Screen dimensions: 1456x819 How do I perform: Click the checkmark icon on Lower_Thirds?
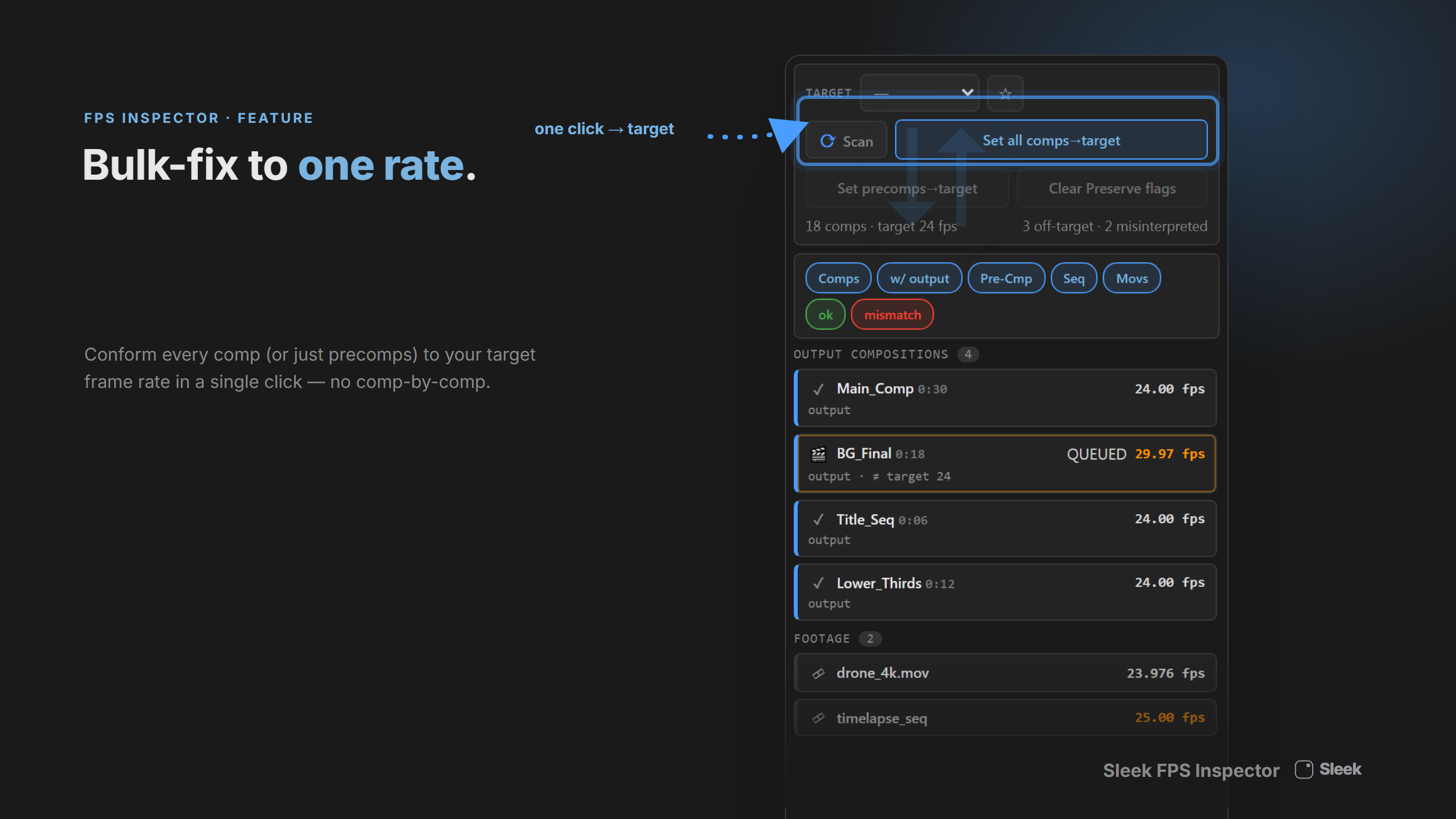point(818,583)
